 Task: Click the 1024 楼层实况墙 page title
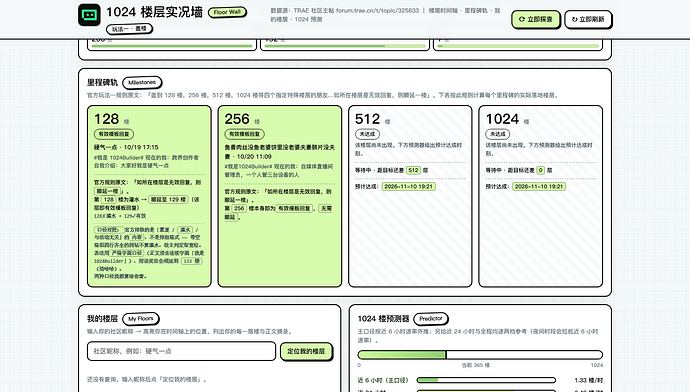click(154, 12)
